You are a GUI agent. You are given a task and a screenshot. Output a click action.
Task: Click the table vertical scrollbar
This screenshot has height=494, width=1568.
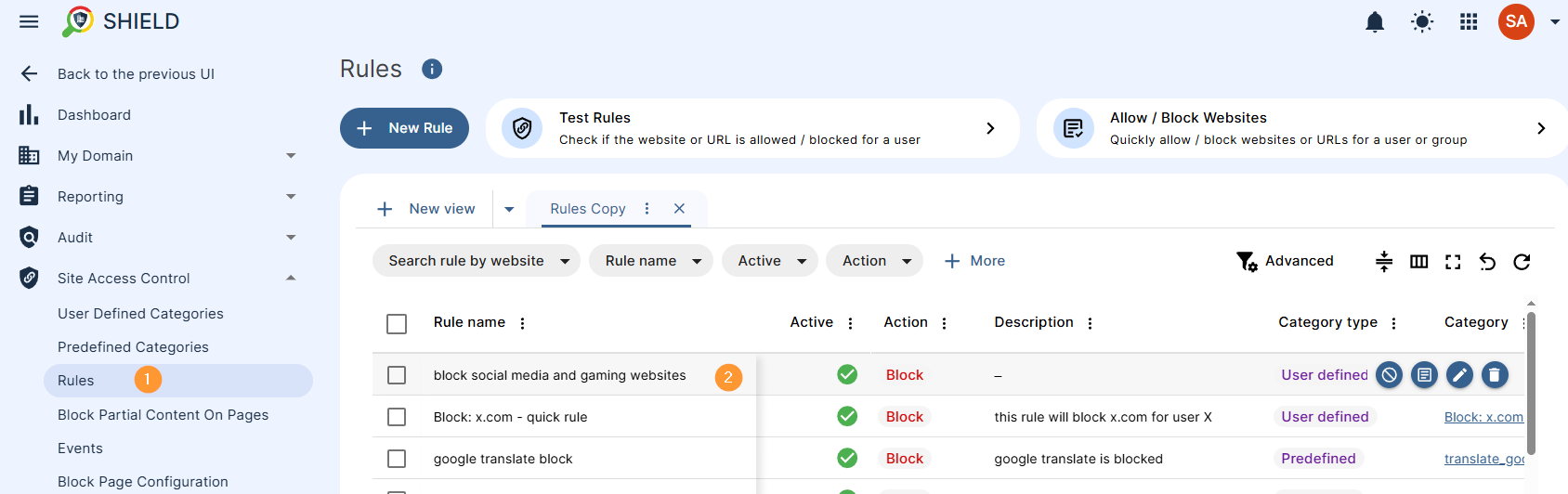[x=1531, y=383]
